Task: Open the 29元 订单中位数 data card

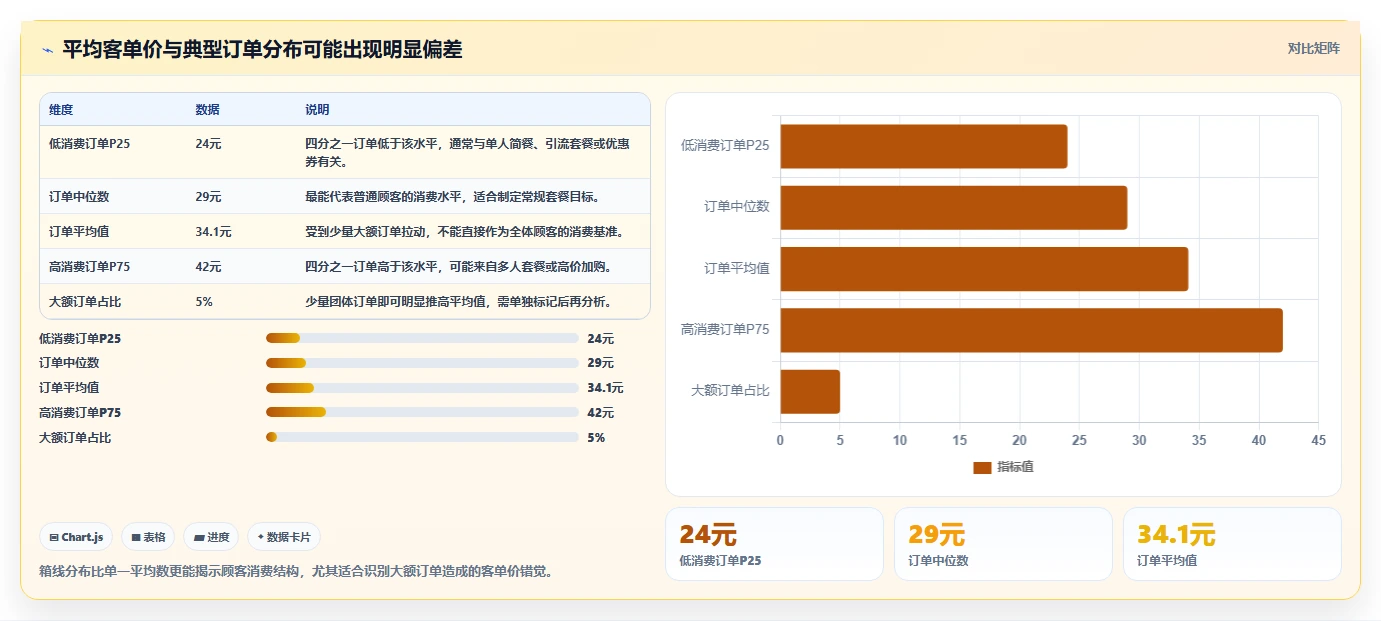Action: tap(1003, 544)
